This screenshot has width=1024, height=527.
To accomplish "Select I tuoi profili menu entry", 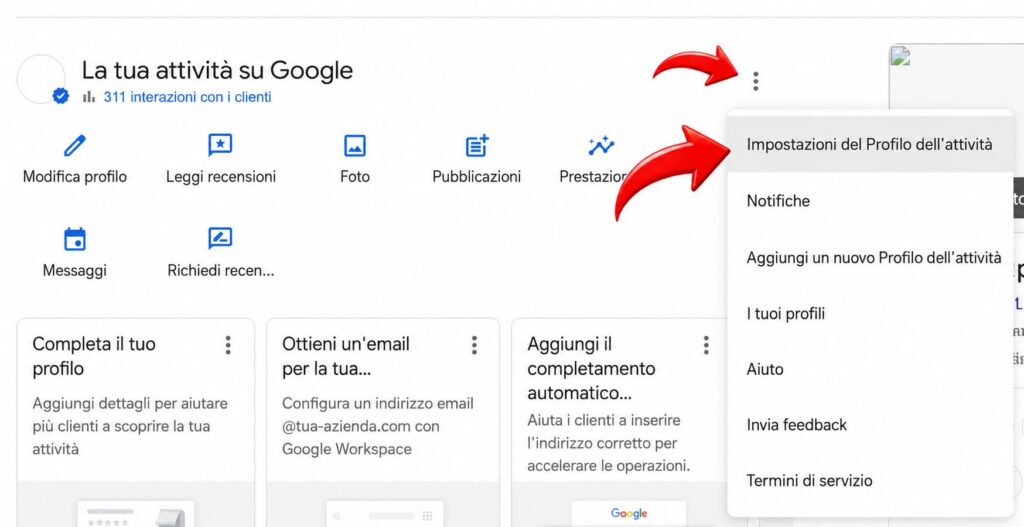I will [x=870, y=313].
